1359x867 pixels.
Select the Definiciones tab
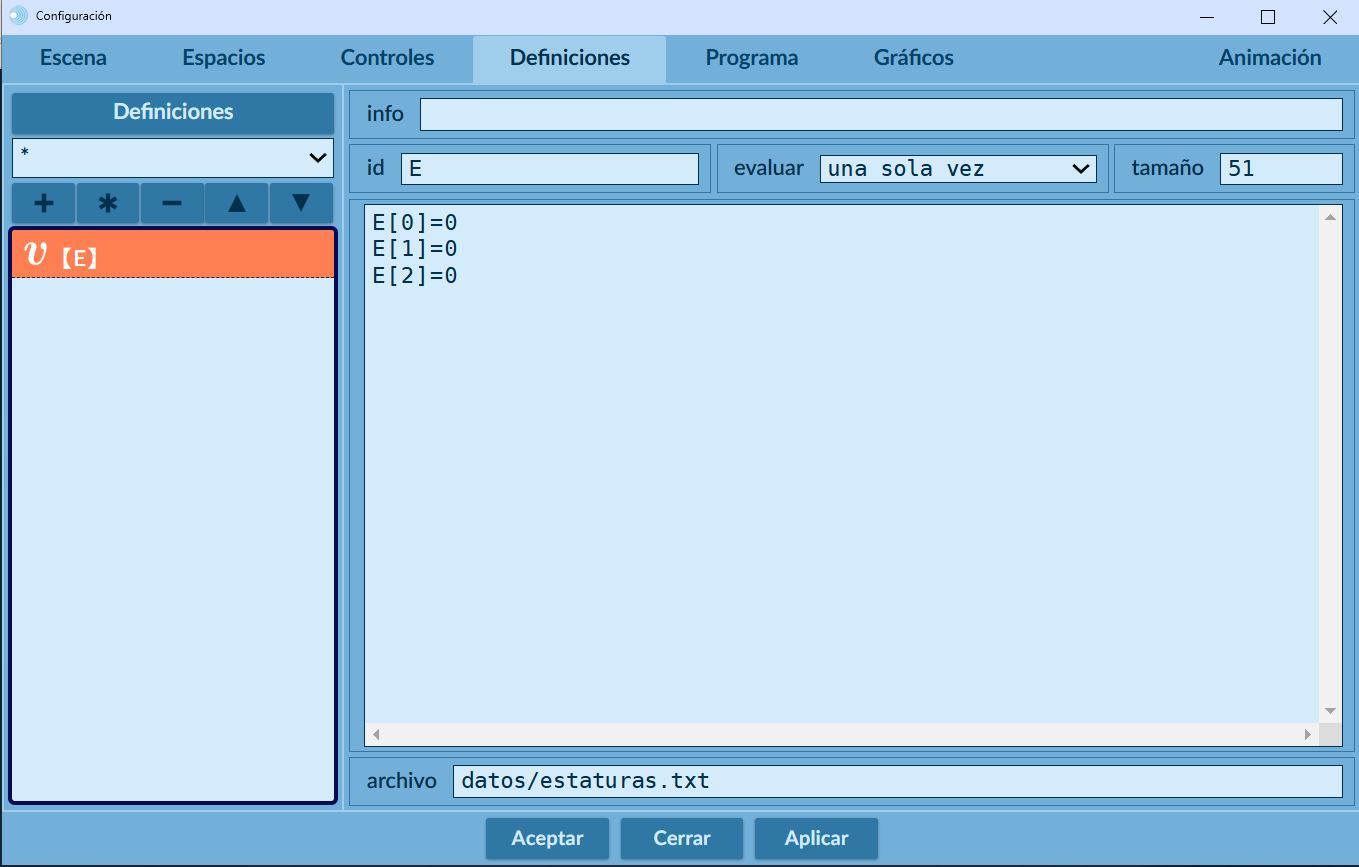570,58
